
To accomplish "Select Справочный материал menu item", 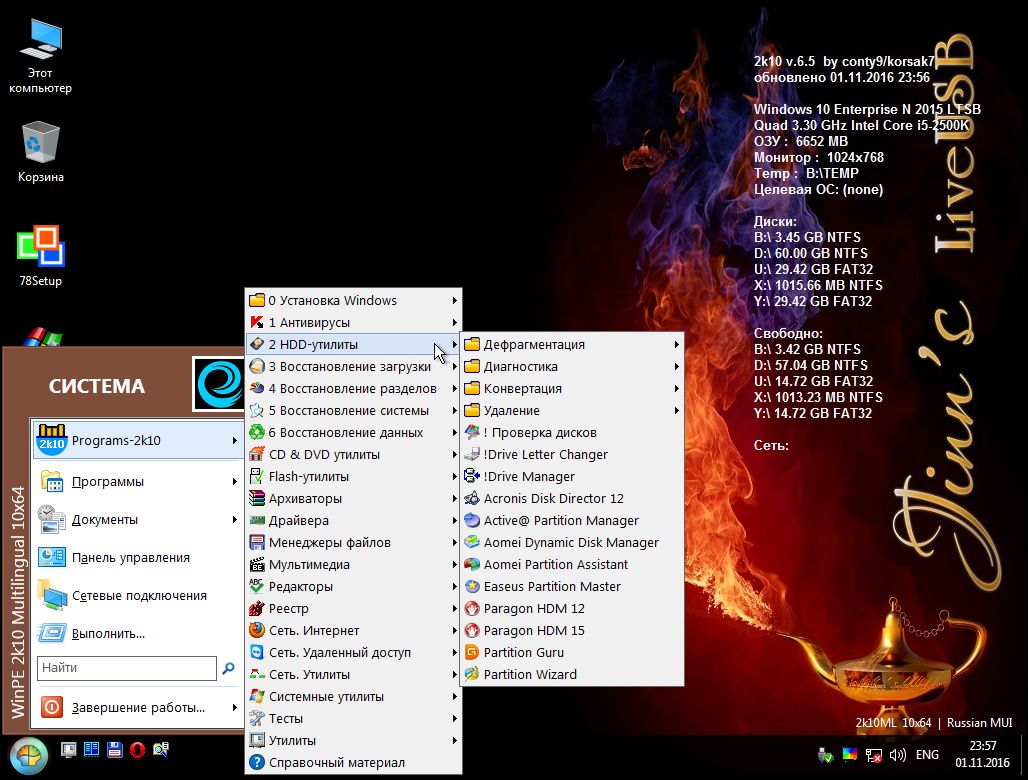I will [336, 762].
